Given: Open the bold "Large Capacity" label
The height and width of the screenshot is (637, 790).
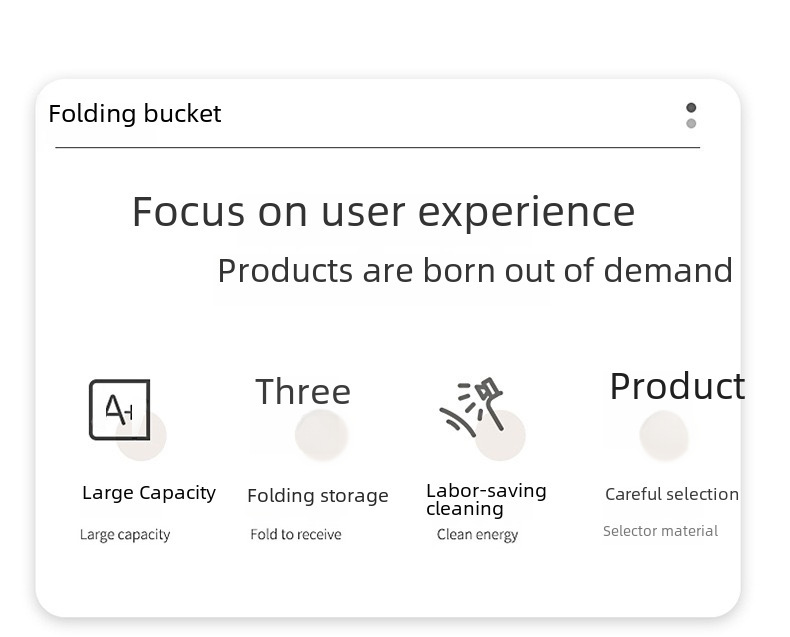Looking at the screenshot, I should click(x=149, y=493).
